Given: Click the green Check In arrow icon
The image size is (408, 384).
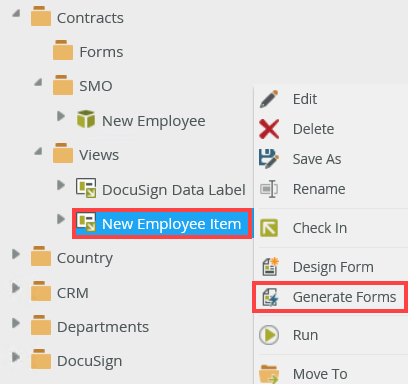Looking at the screenshot, I should click(x=269, y=228).
